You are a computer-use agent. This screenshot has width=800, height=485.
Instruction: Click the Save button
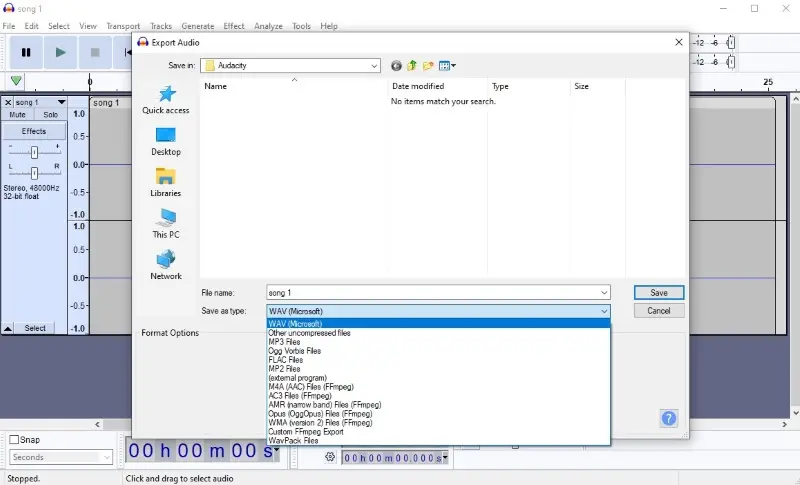tap(659, 293)
